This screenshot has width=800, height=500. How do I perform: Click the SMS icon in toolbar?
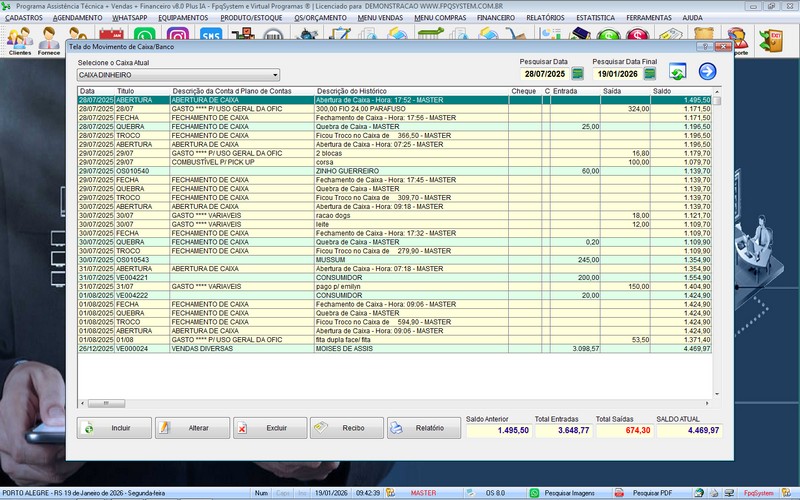click(x=210, y=35)
